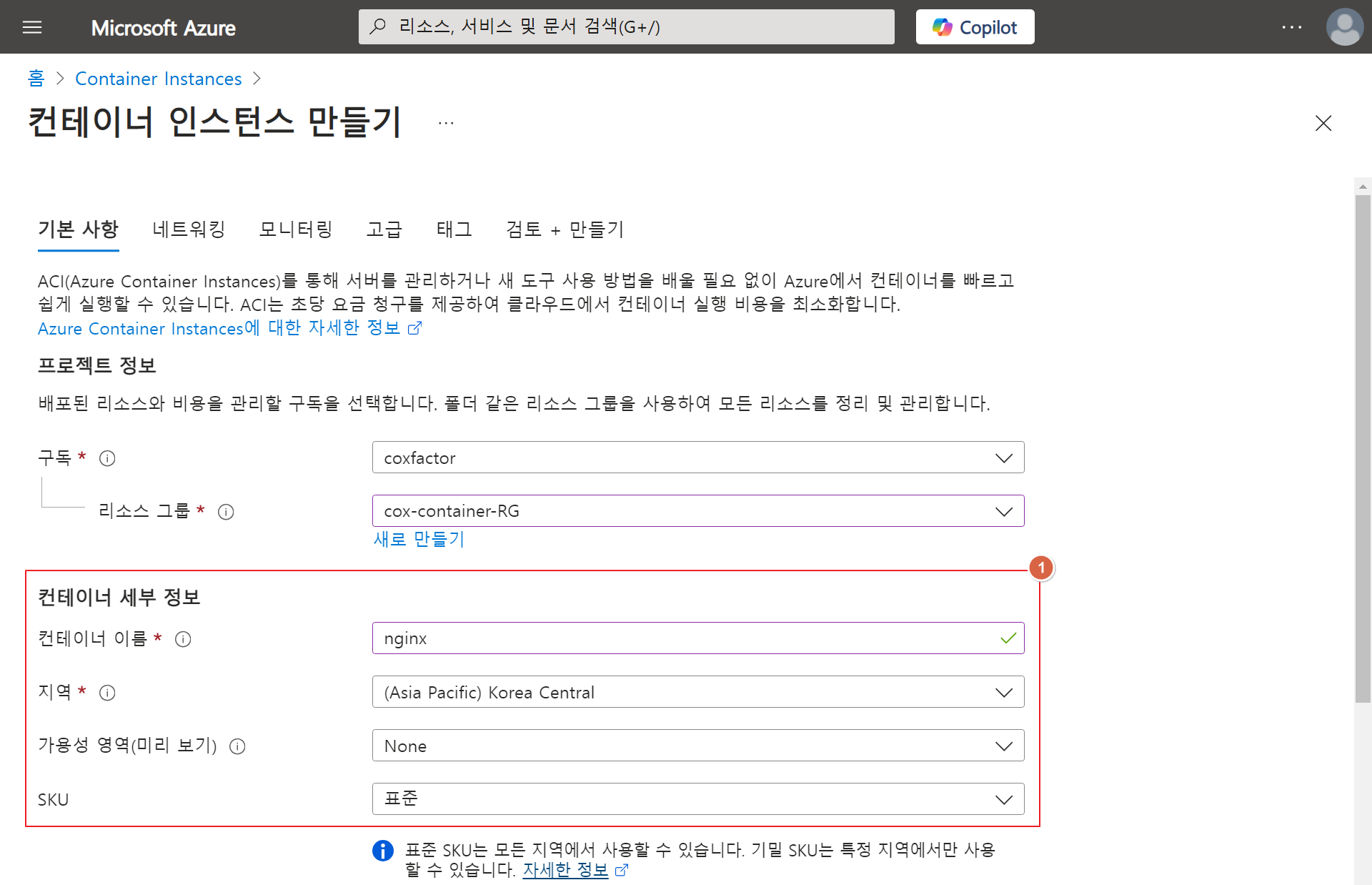Screen dimensions: 1372x885
Task: Expand the SKU dropdown showing 표준
Action: tap(697, 799)
